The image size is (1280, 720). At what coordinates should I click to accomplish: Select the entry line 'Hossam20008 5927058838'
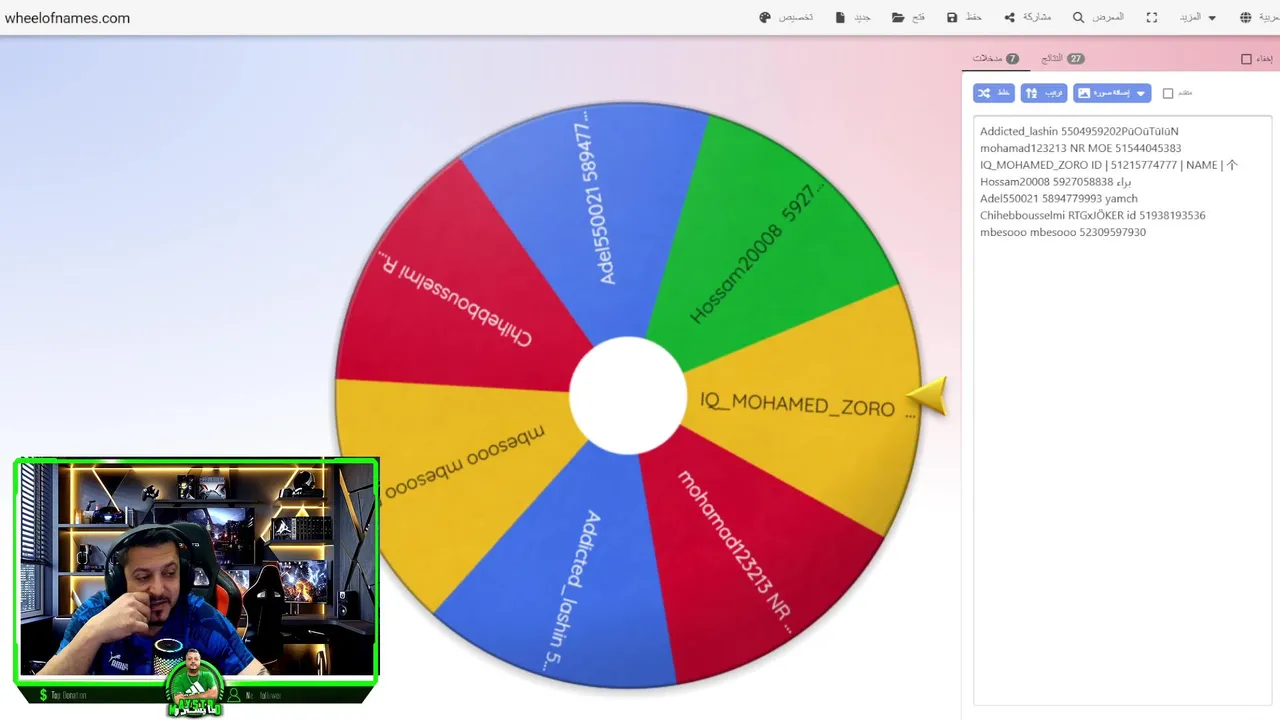click(x=1055, y=182)
